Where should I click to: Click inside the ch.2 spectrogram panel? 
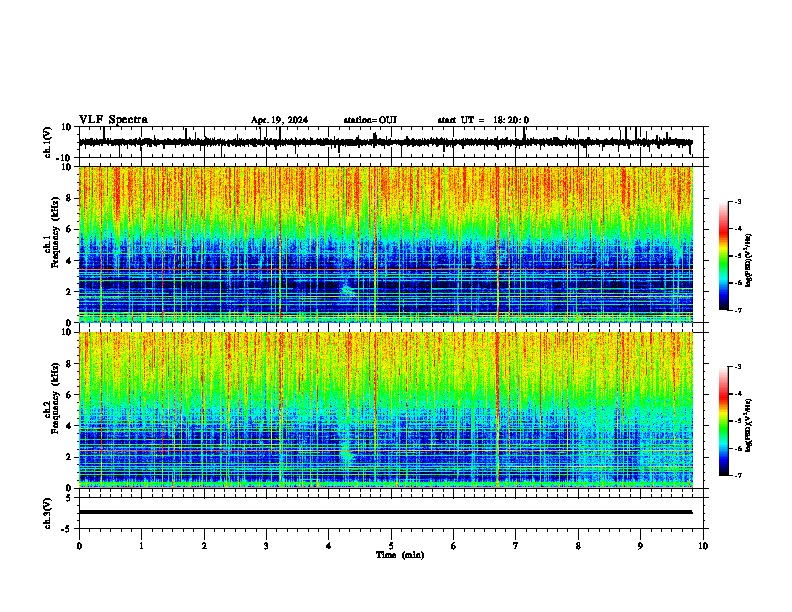pos(385,410)
